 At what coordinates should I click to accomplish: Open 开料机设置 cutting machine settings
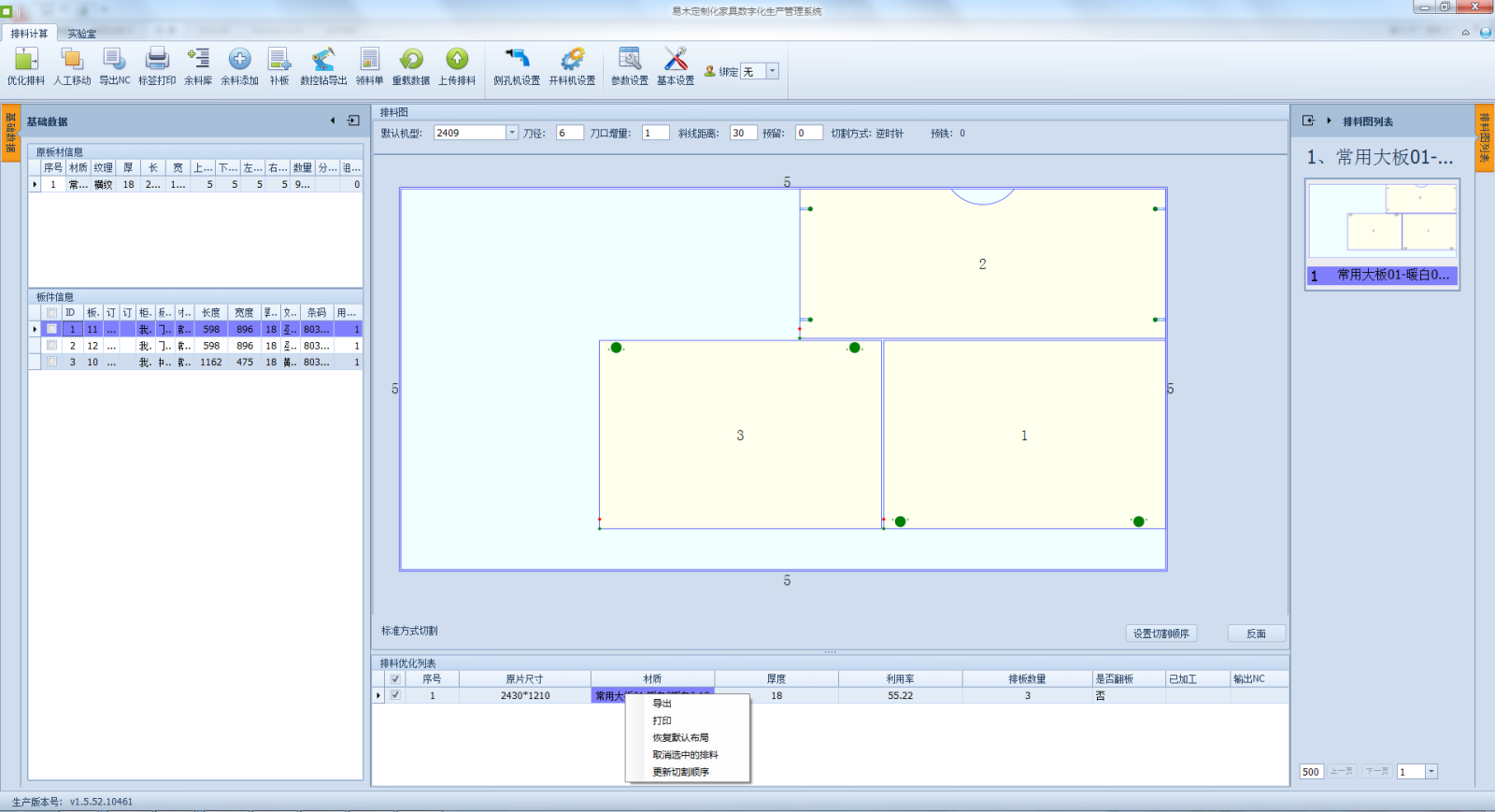point(572,67)
